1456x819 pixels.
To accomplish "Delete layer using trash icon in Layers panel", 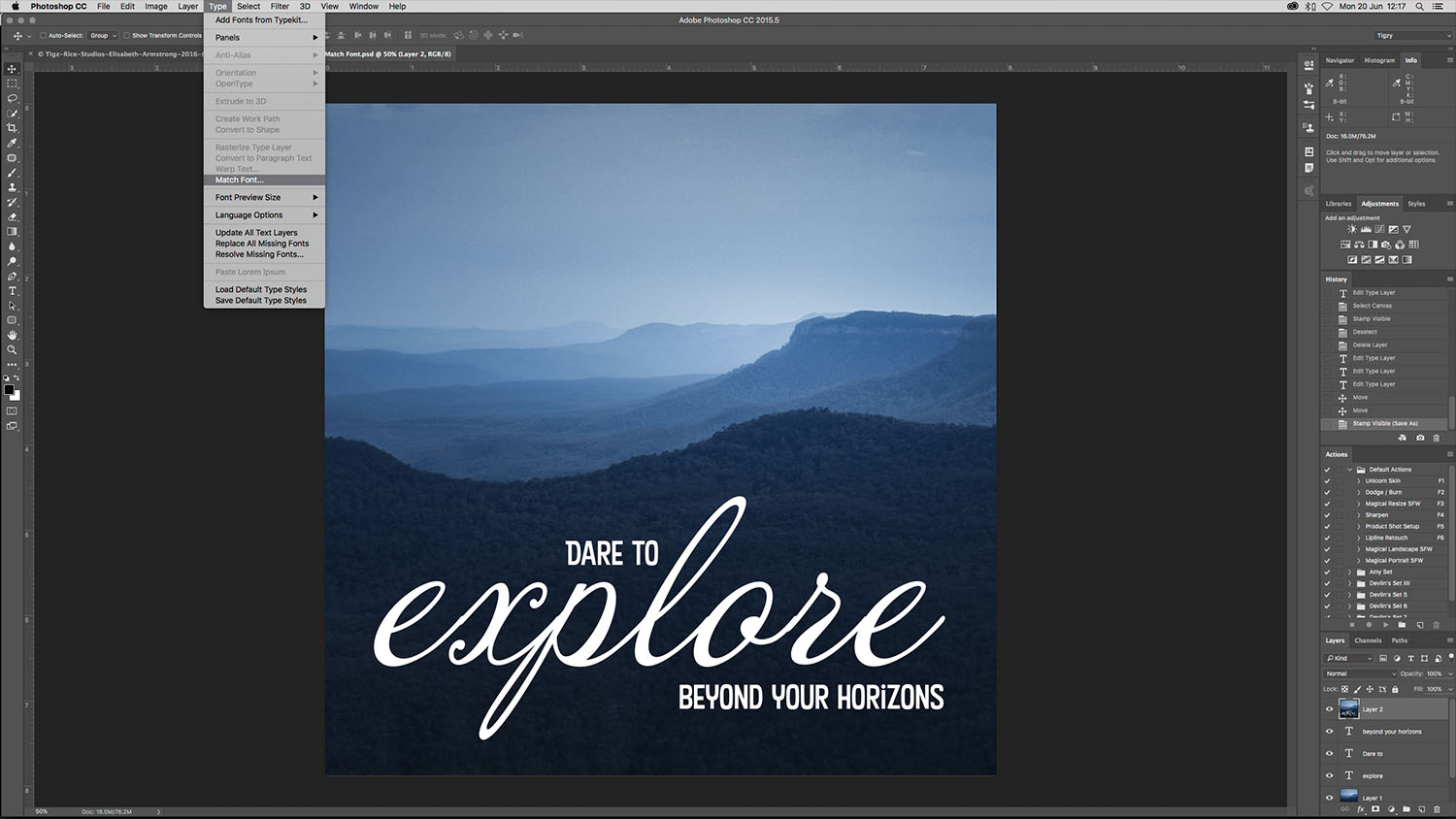I will (1437, 809).
